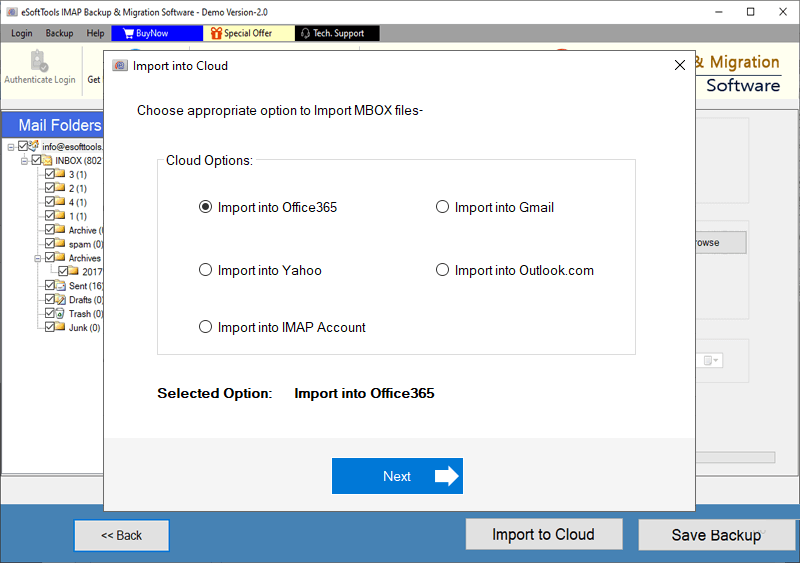The height and width of the screenshot is (563, 800).
Task: Open the Help menu
Action: click(x=95, y=33)
